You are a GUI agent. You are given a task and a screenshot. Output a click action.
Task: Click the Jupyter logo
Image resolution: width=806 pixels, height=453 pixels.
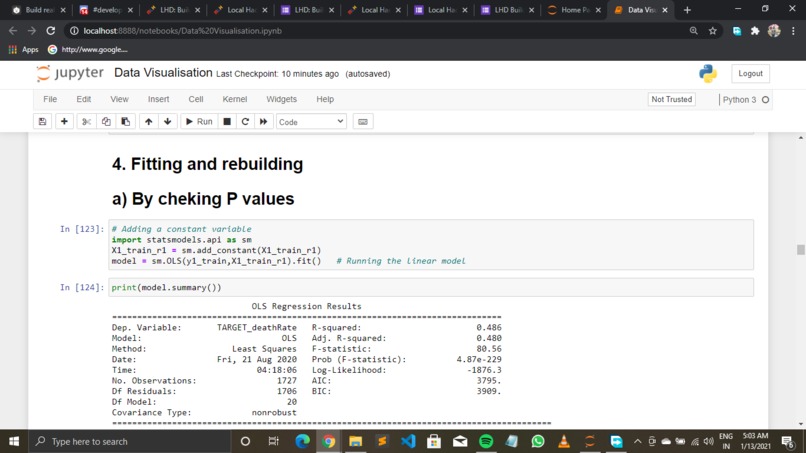click(x=70, y=73)
